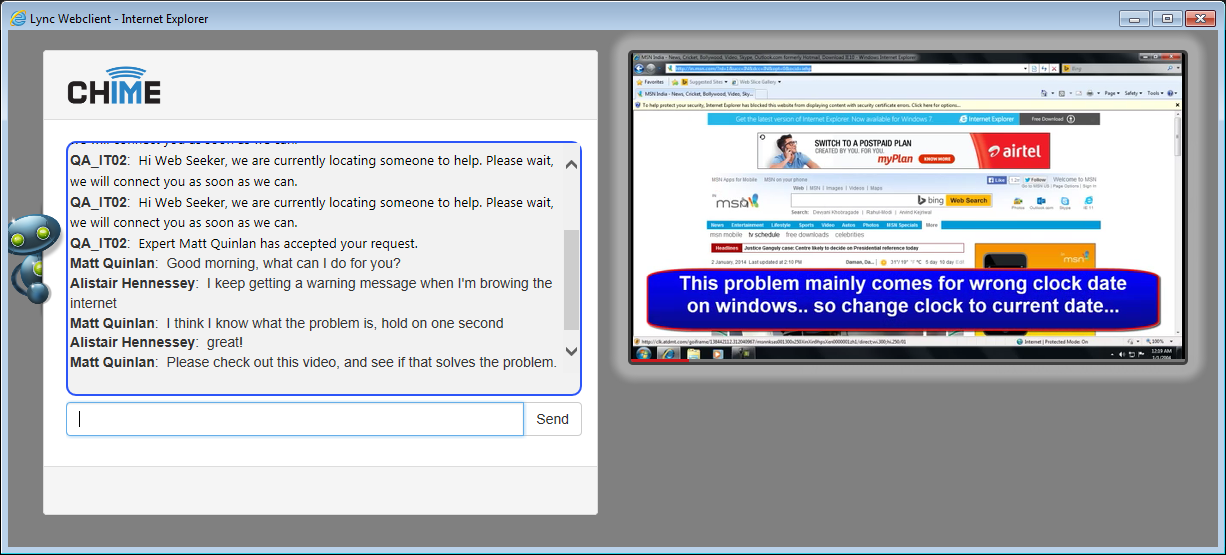Select message "I think I know what the problem is"
This screenshot has height=555, width=1226.
(x=334, y=323)
